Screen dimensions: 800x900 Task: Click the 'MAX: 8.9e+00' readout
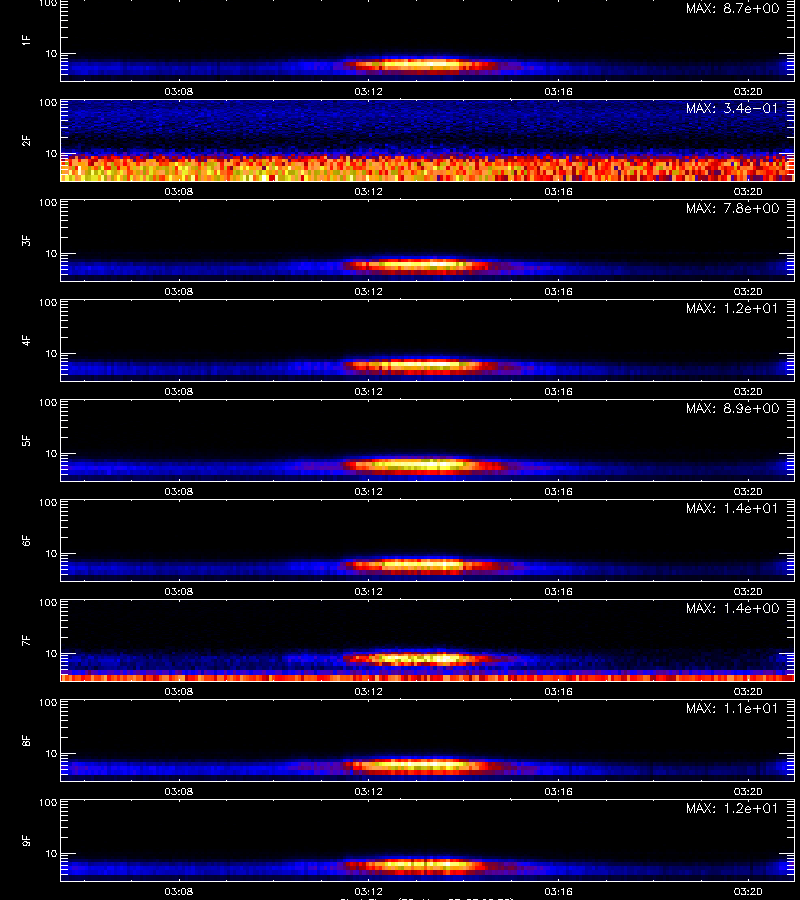[732, 408]
